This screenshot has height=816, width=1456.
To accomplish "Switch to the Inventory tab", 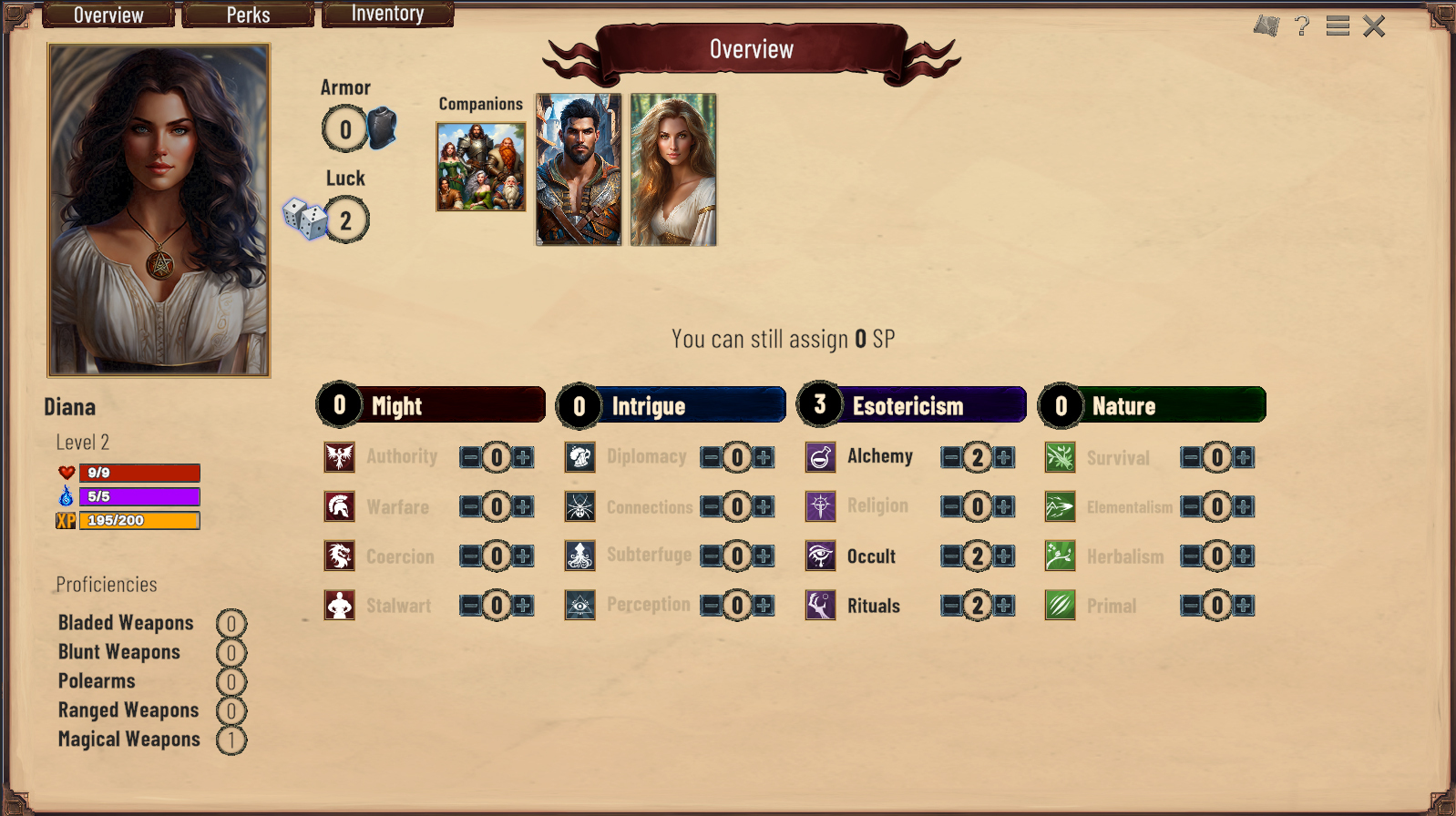I will (387, 14).
